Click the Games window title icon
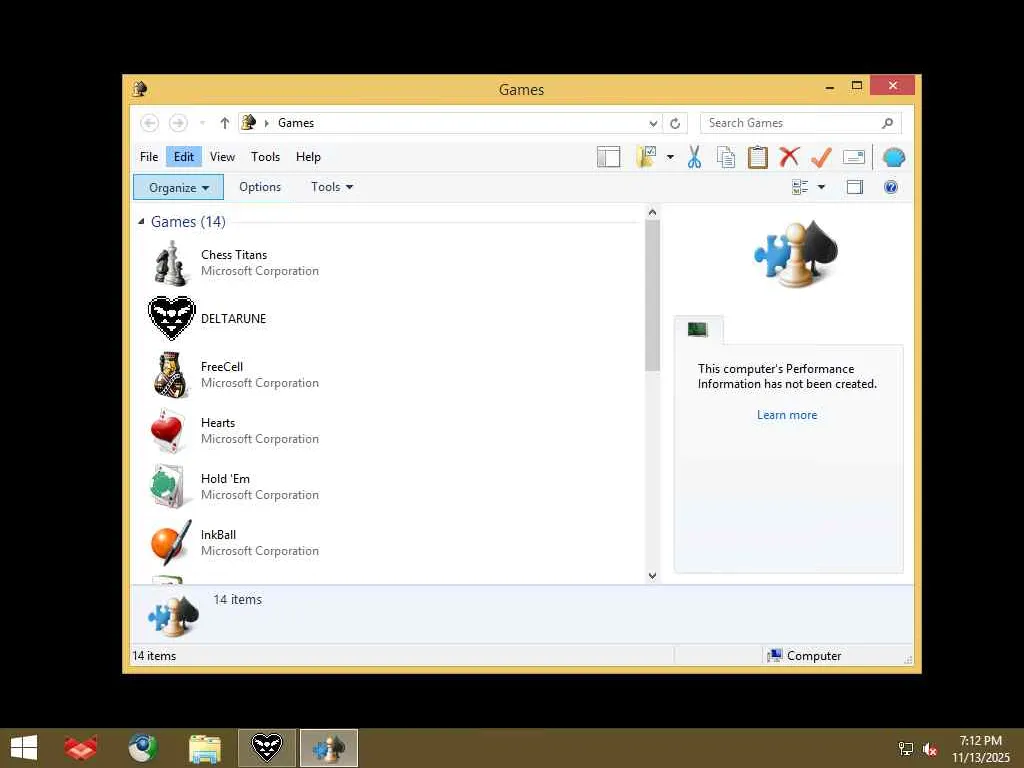This screenshot has width=1024, height=768. point(139,89)
